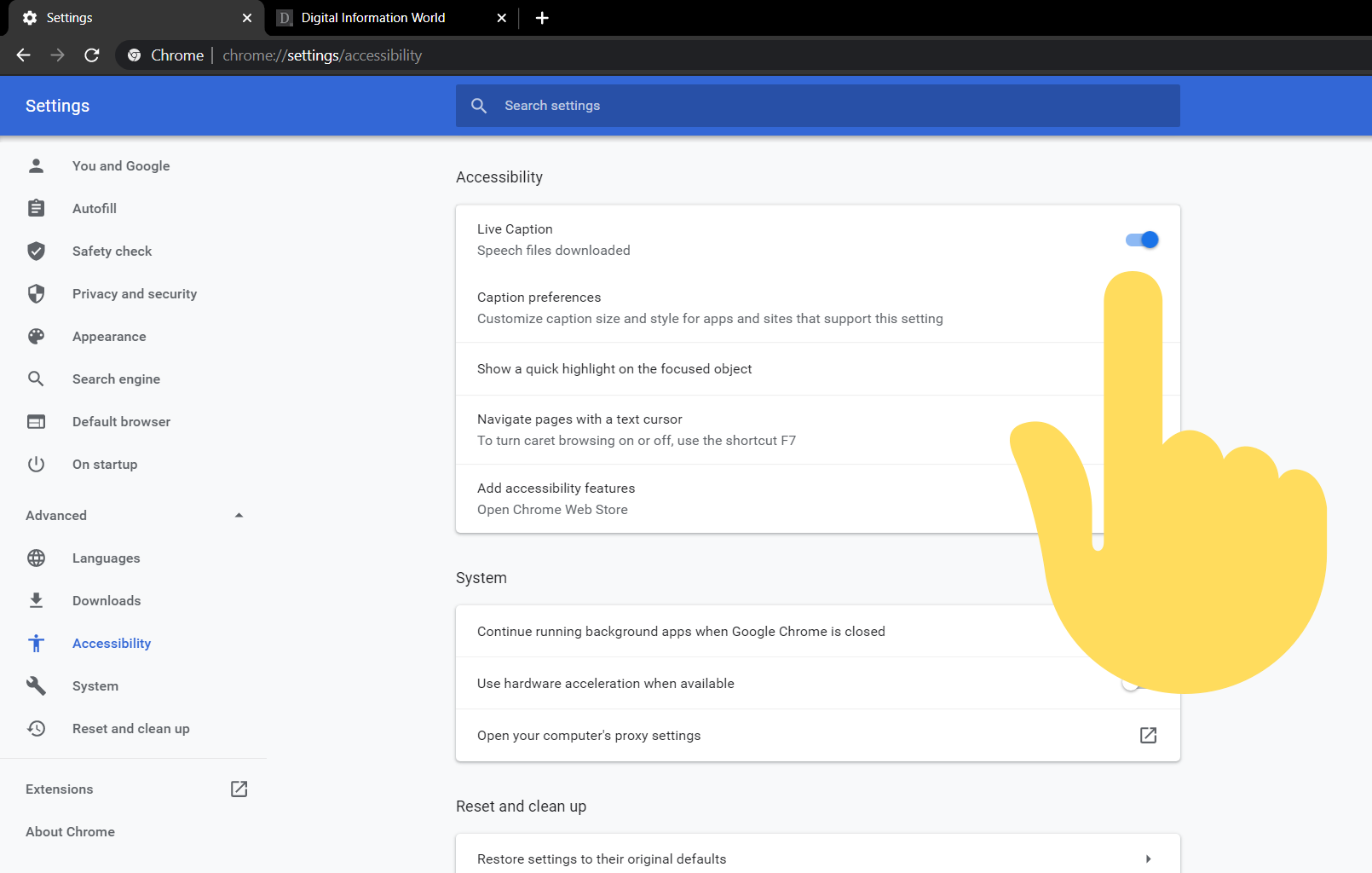Click the Downloads arrow icon
This screenshot has width=1372, height=873.
click(36, 600)
